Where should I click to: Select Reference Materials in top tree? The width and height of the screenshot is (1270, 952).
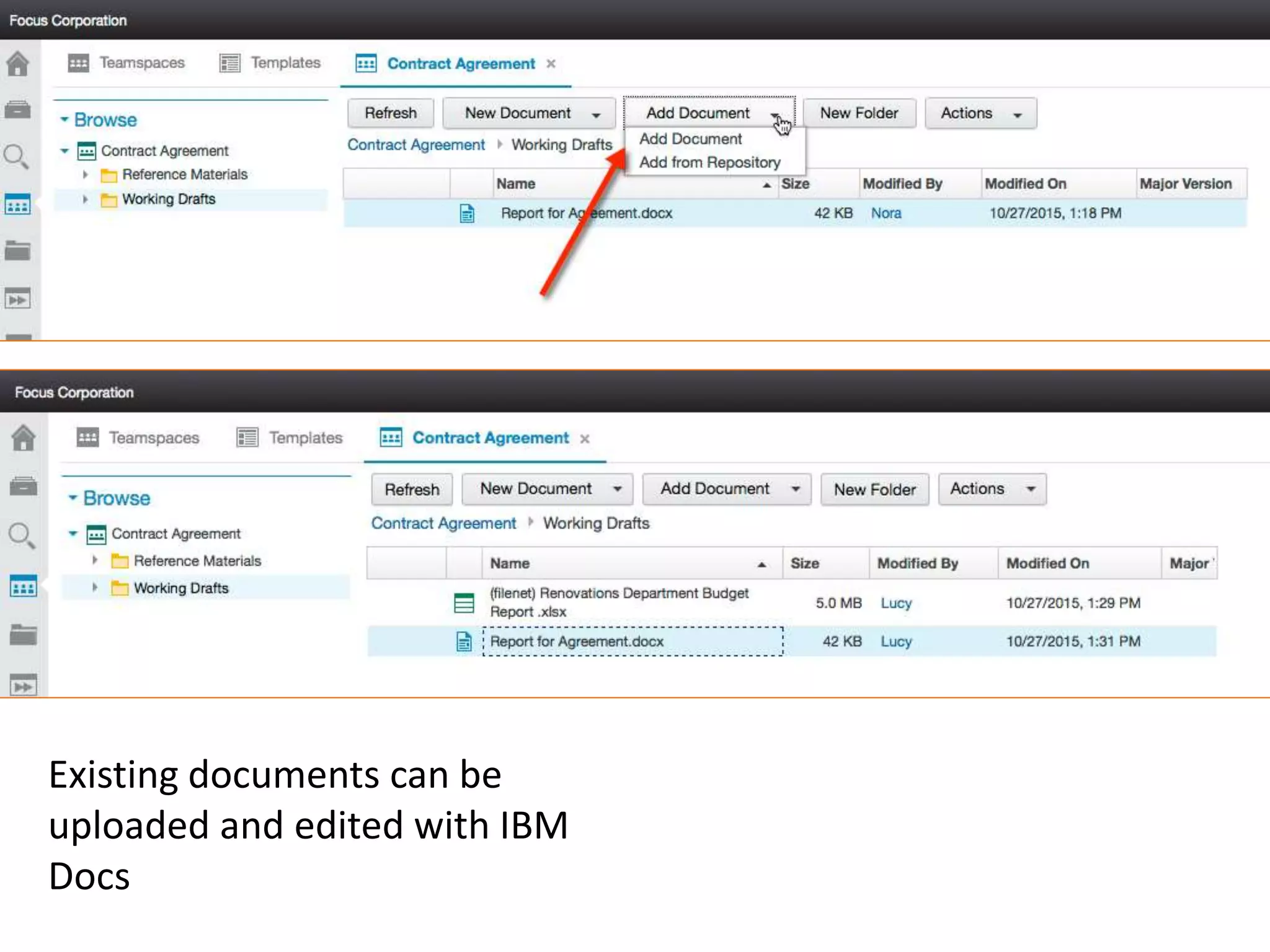(x=185, y=175)
